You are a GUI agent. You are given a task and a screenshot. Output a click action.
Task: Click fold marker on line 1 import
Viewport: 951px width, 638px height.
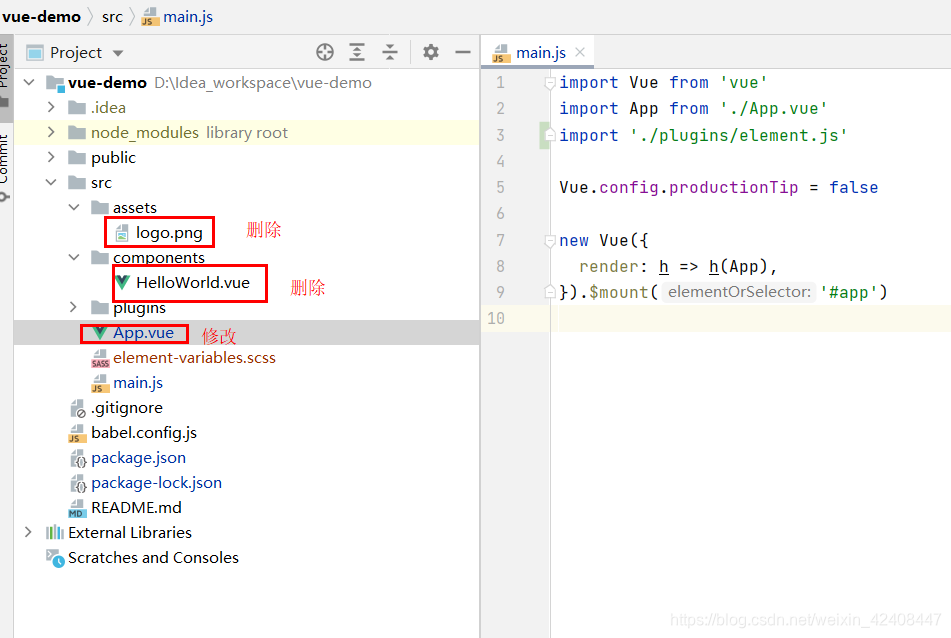[x=549, y=82]
